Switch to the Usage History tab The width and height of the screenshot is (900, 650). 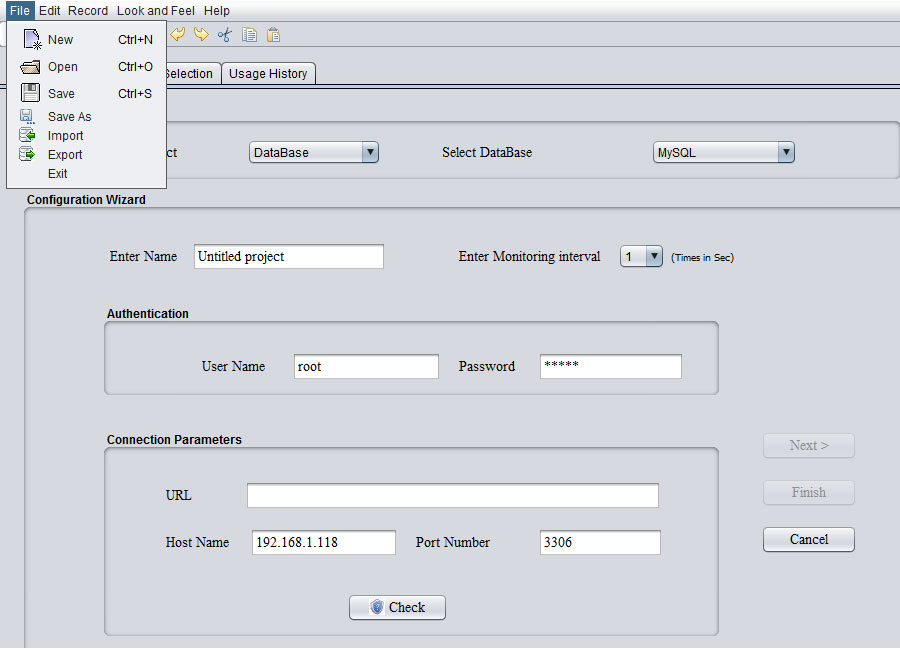point(268,74)
